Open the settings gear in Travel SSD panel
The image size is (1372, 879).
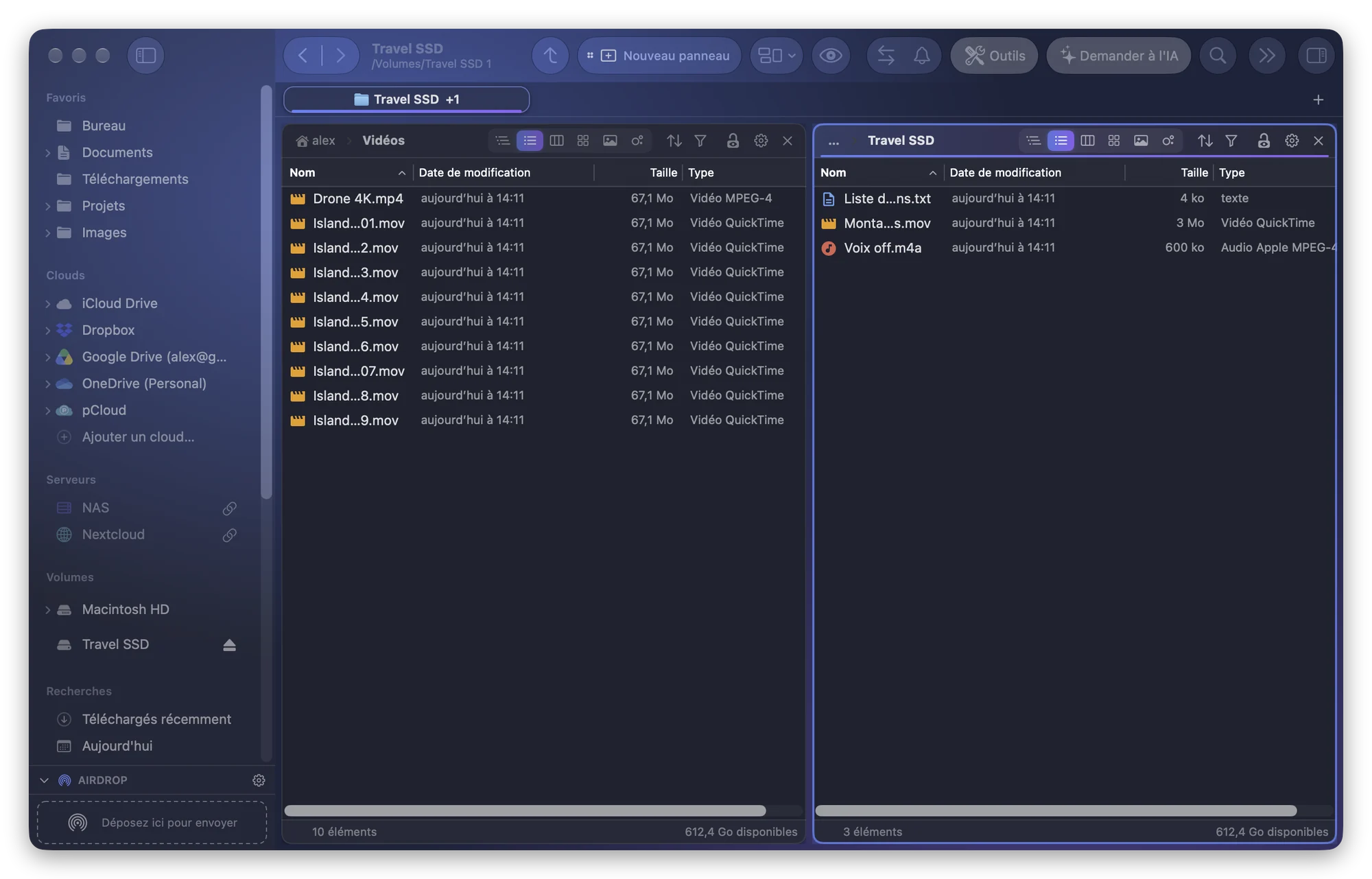coord(1292,141)
